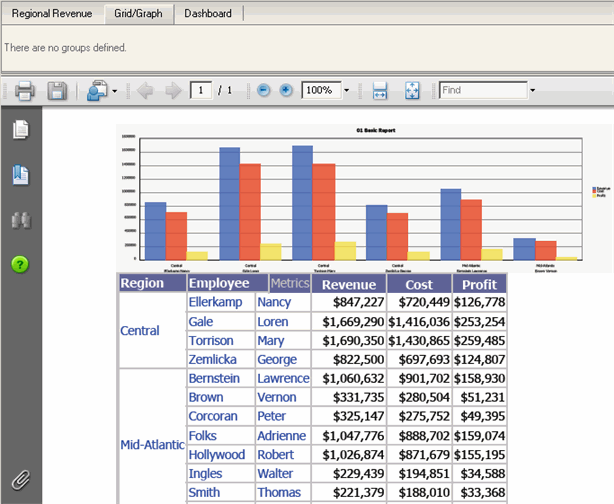Open the Bookmarks panel in the sidebar
The height and width of the screenshot is (504, 614).
[x=21, y=175]
